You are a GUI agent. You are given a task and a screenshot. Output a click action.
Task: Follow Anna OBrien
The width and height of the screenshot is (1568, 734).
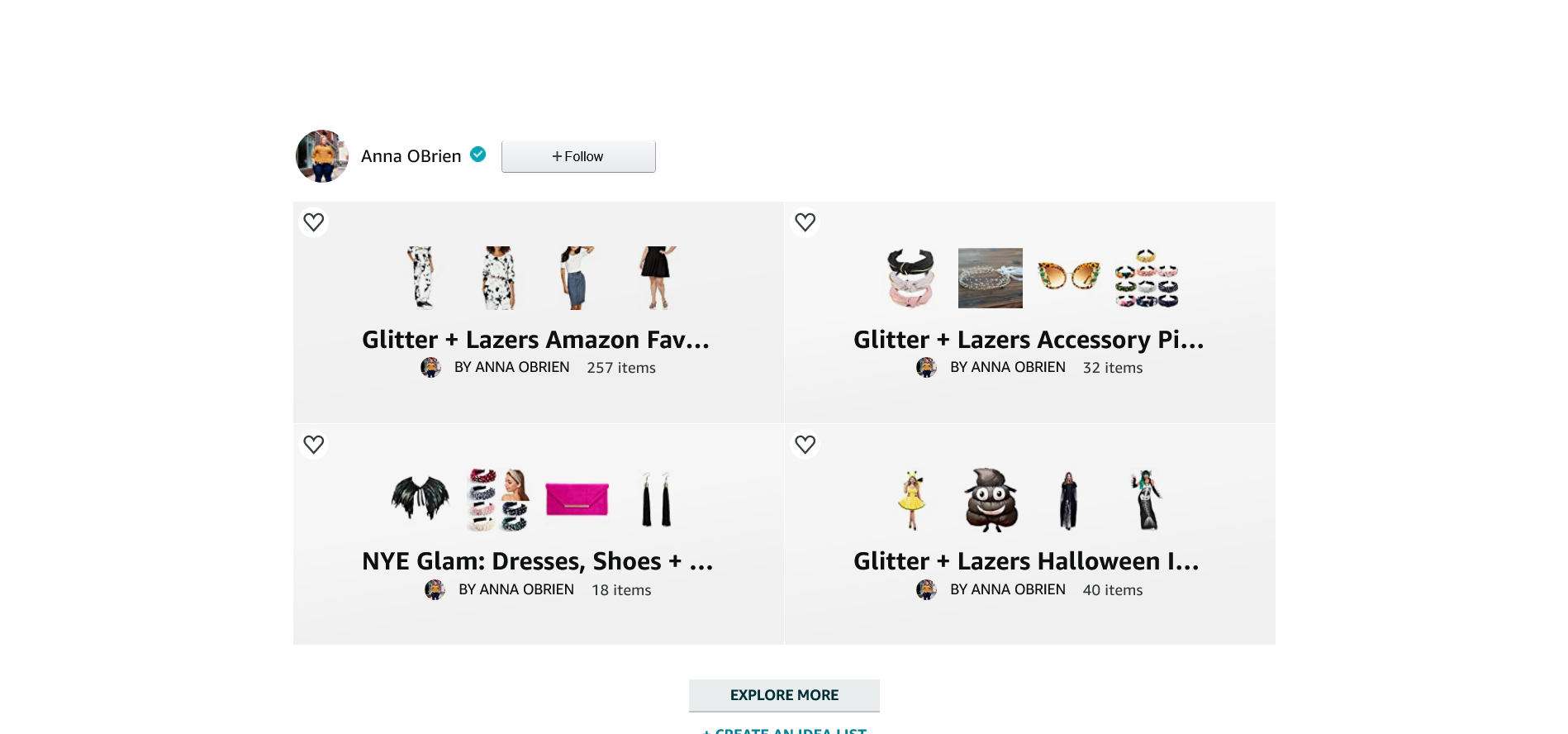(x=578, y=156)
